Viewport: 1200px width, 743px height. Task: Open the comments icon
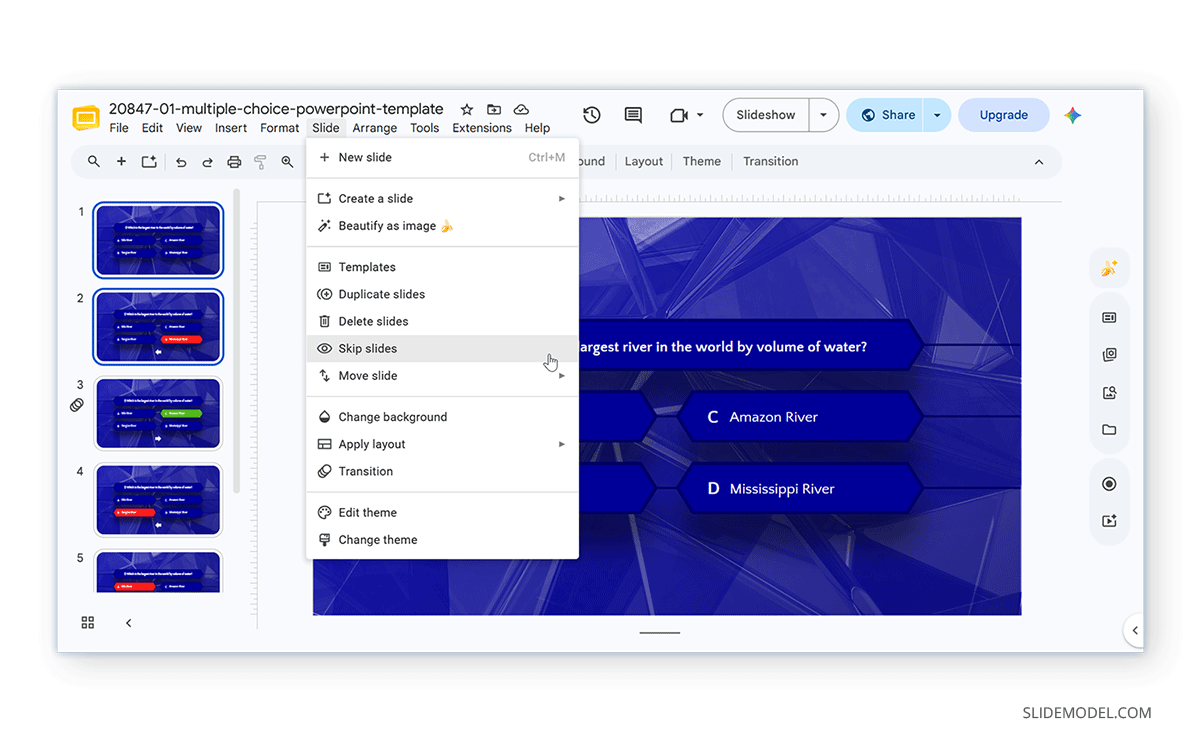(633, 115)
